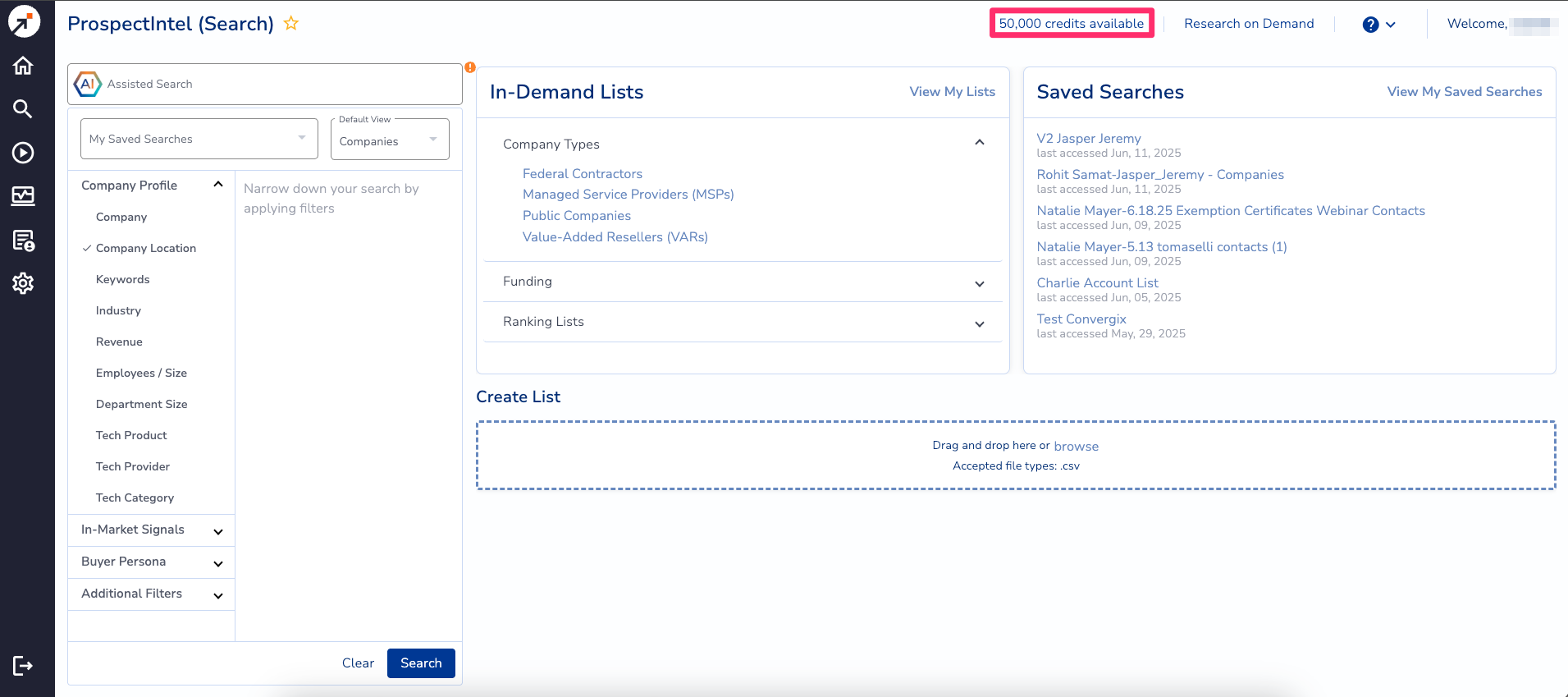The height and width of the screenshot is (697, 1568).
Task: Select the Tech Product filter
Action: coord(131,435)
